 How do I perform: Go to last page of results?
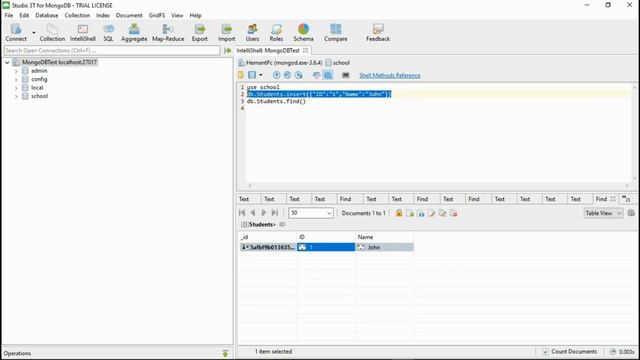[x=275, y=213]
